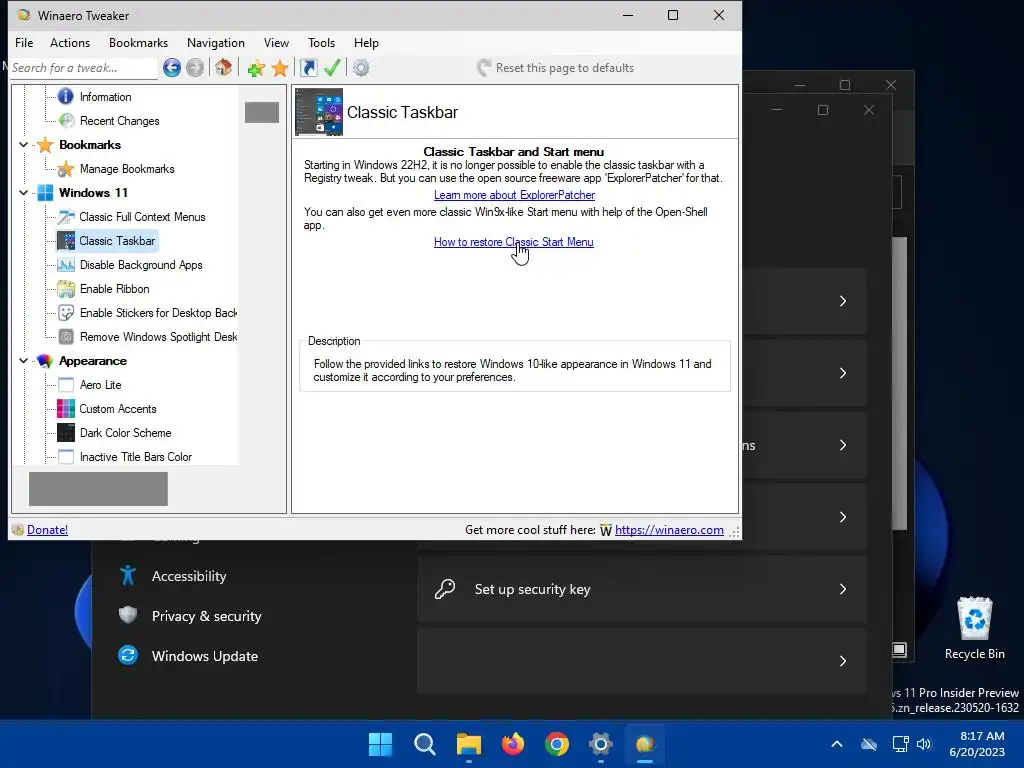Click the Donate! link
The image size is (1024, 768).
47,530
